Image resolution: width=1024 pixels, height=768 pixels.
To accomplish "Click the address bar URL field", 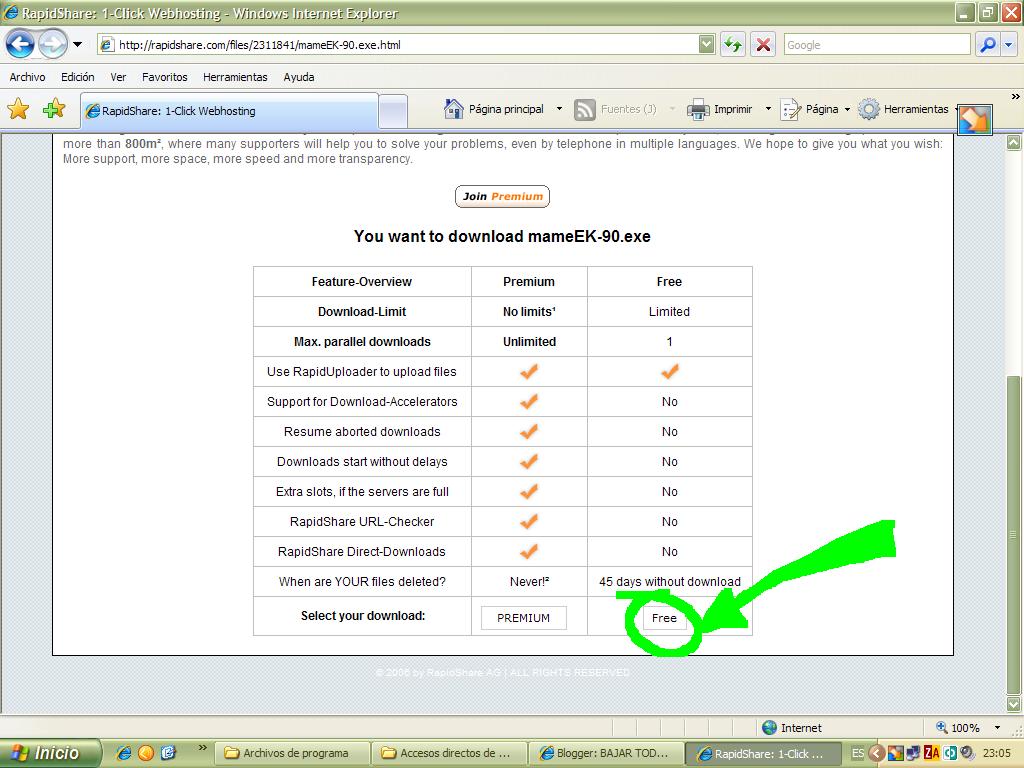I will pos(398,44).
